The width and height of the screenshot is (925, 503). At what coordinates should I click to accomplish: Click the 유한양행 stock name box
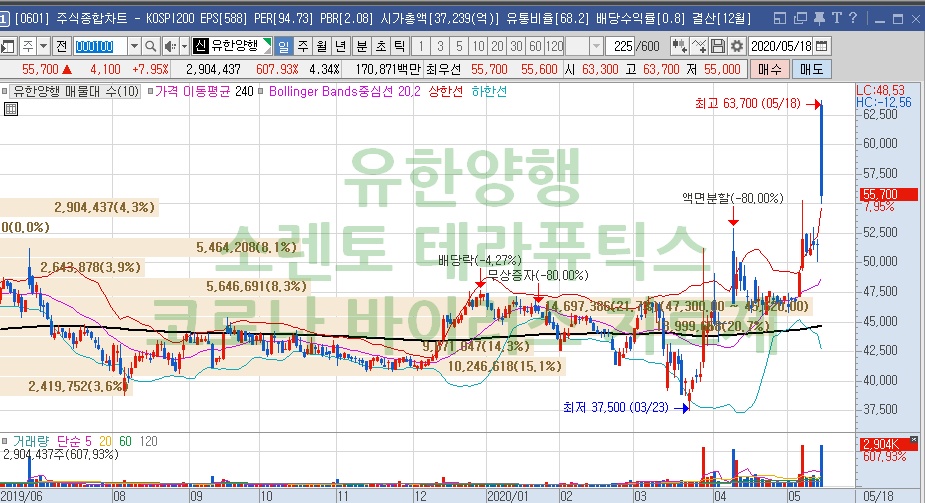[232, 46]
